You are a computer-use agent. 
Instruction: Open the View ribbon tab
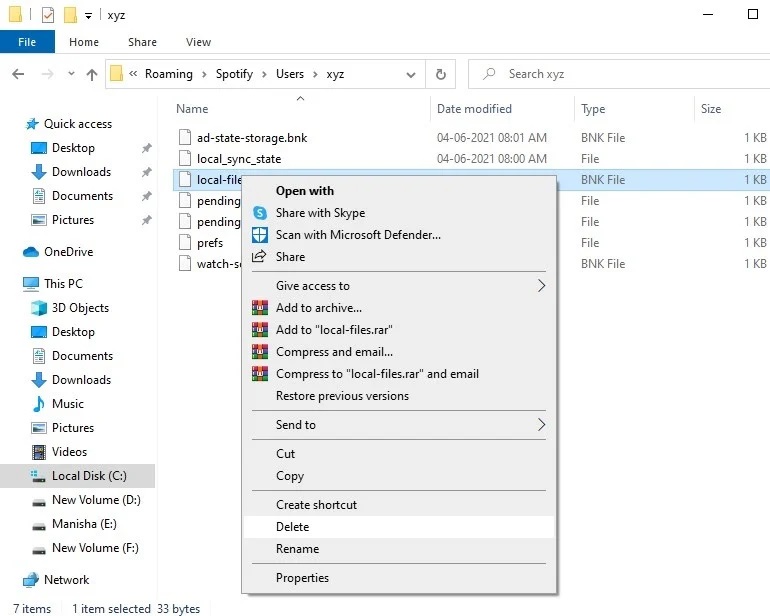[198, 42]
